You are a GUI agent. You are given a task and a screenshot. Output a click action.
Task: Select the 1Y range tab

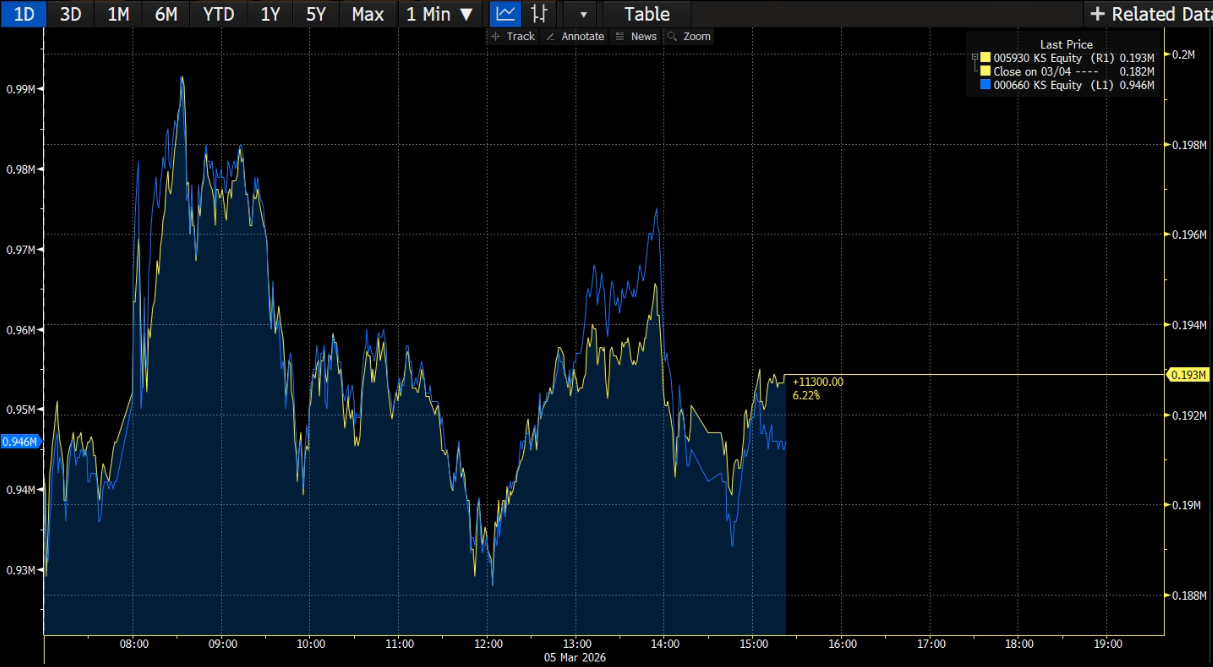(270, 14)
